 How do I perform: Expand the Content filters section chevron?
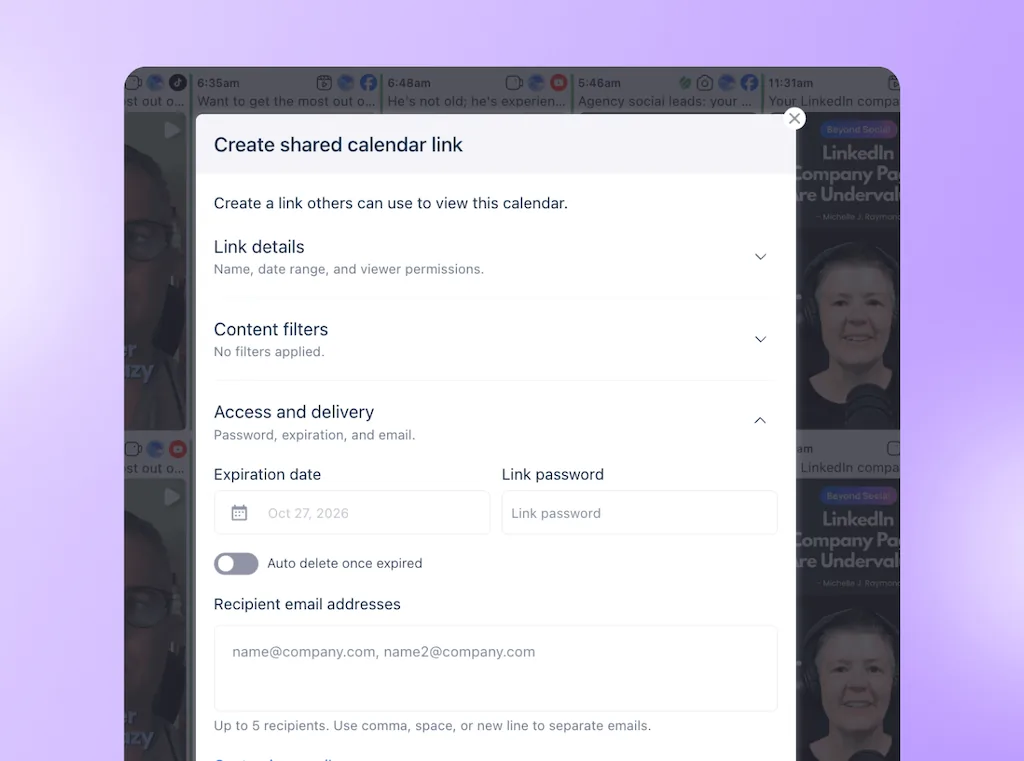pyautogui.click(x=760, y=339)
